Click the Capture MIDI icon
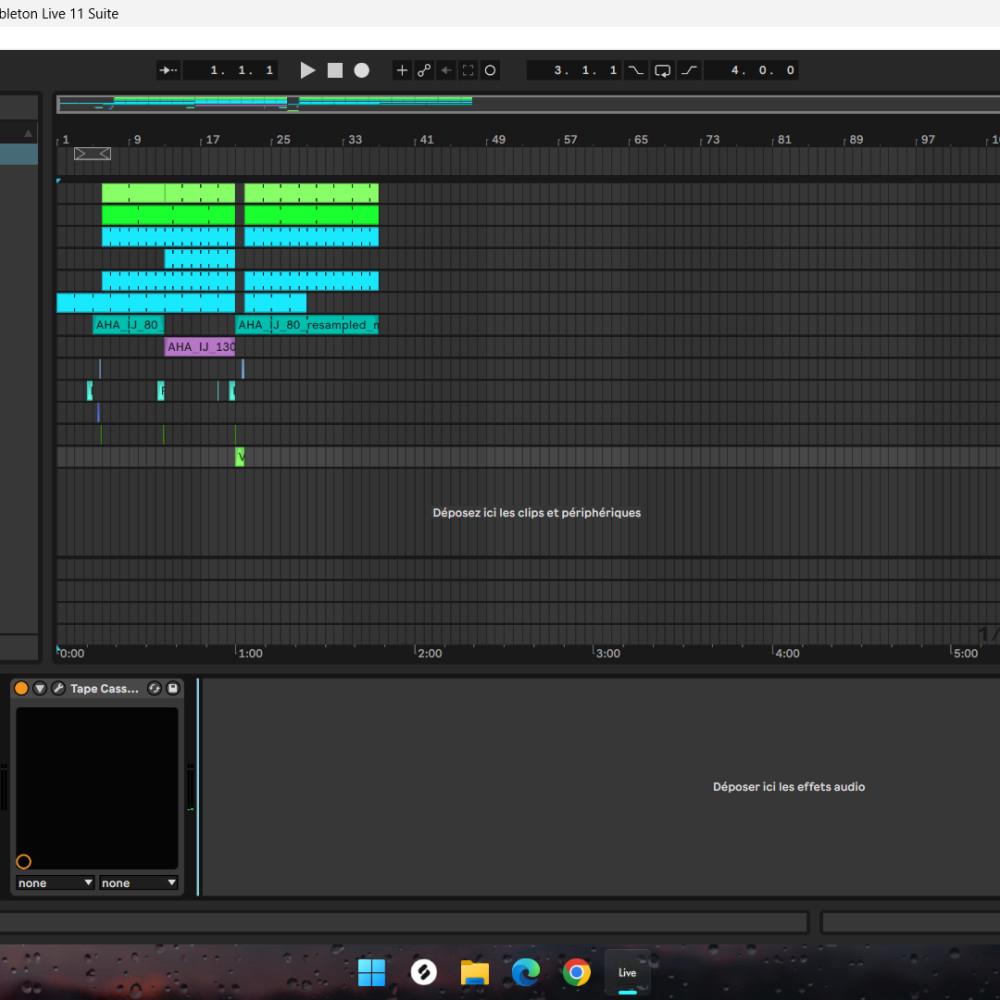This screenshot has height=1000, width=1000. click(468, 70)
